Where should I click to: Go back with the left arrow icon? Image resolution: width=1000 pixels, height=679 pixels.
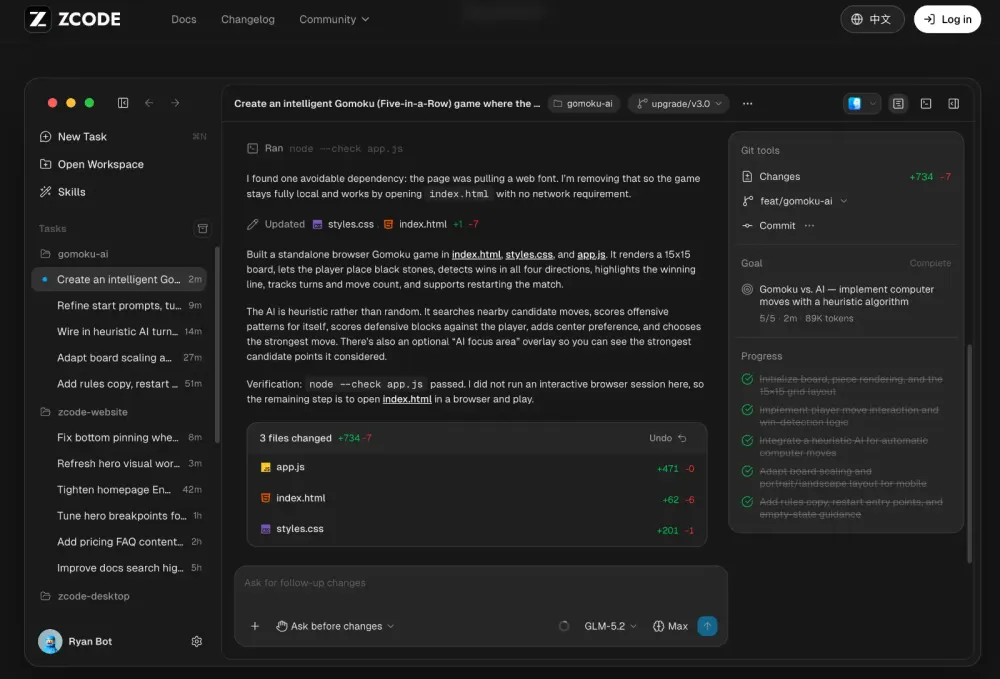(x=149, y=103)
